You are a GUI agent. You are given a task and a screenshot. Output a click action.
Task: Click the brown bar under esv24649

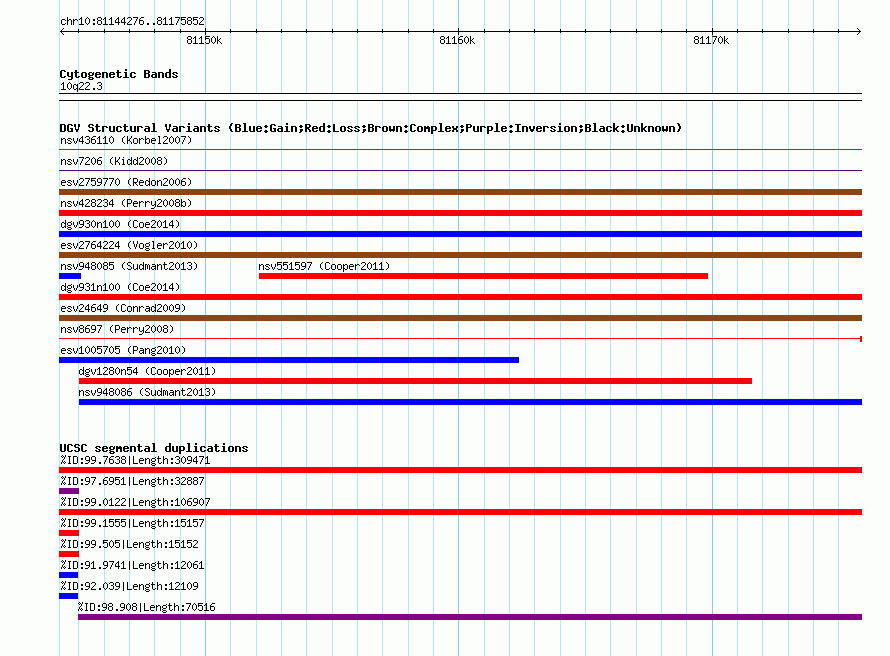tap(460, 318)
